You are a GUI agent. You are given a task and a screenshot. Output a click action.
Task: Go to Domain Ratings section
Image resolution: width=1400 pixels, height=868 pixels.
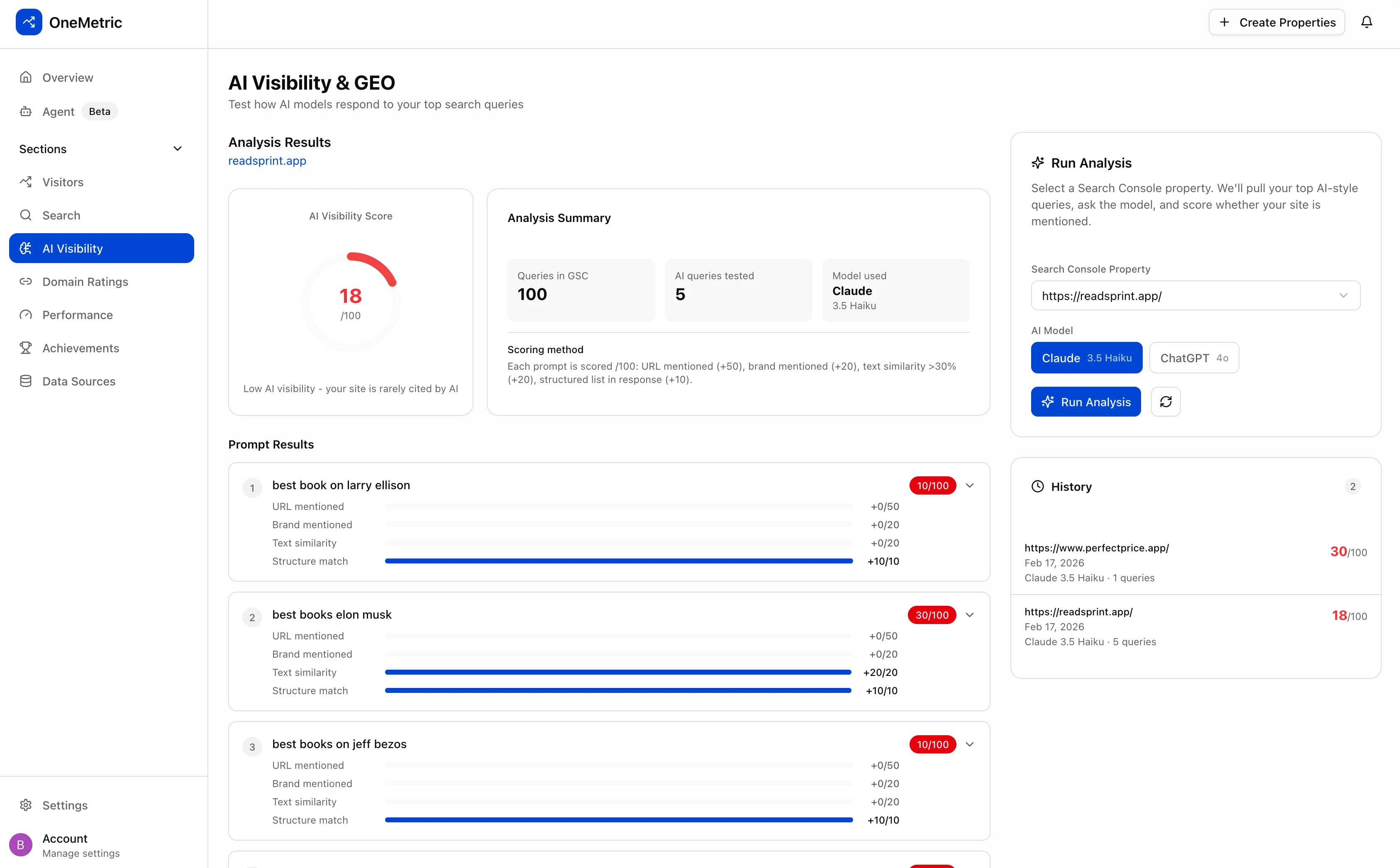(x=85, y=282)
